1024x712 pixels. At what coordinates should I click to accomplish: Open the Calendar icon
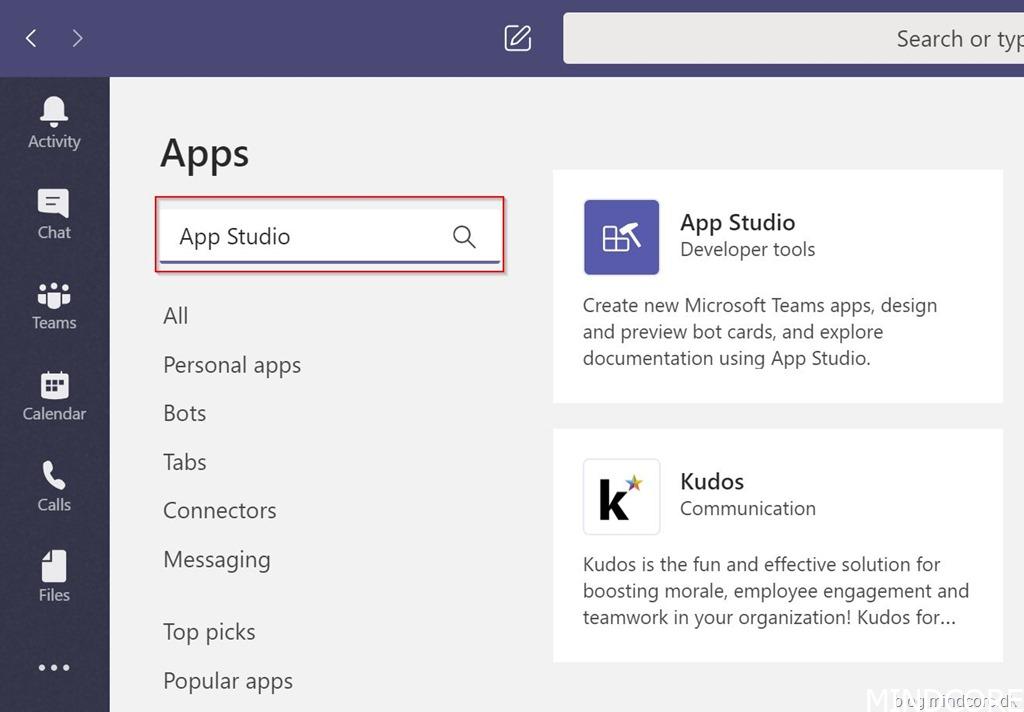(54, 385)
